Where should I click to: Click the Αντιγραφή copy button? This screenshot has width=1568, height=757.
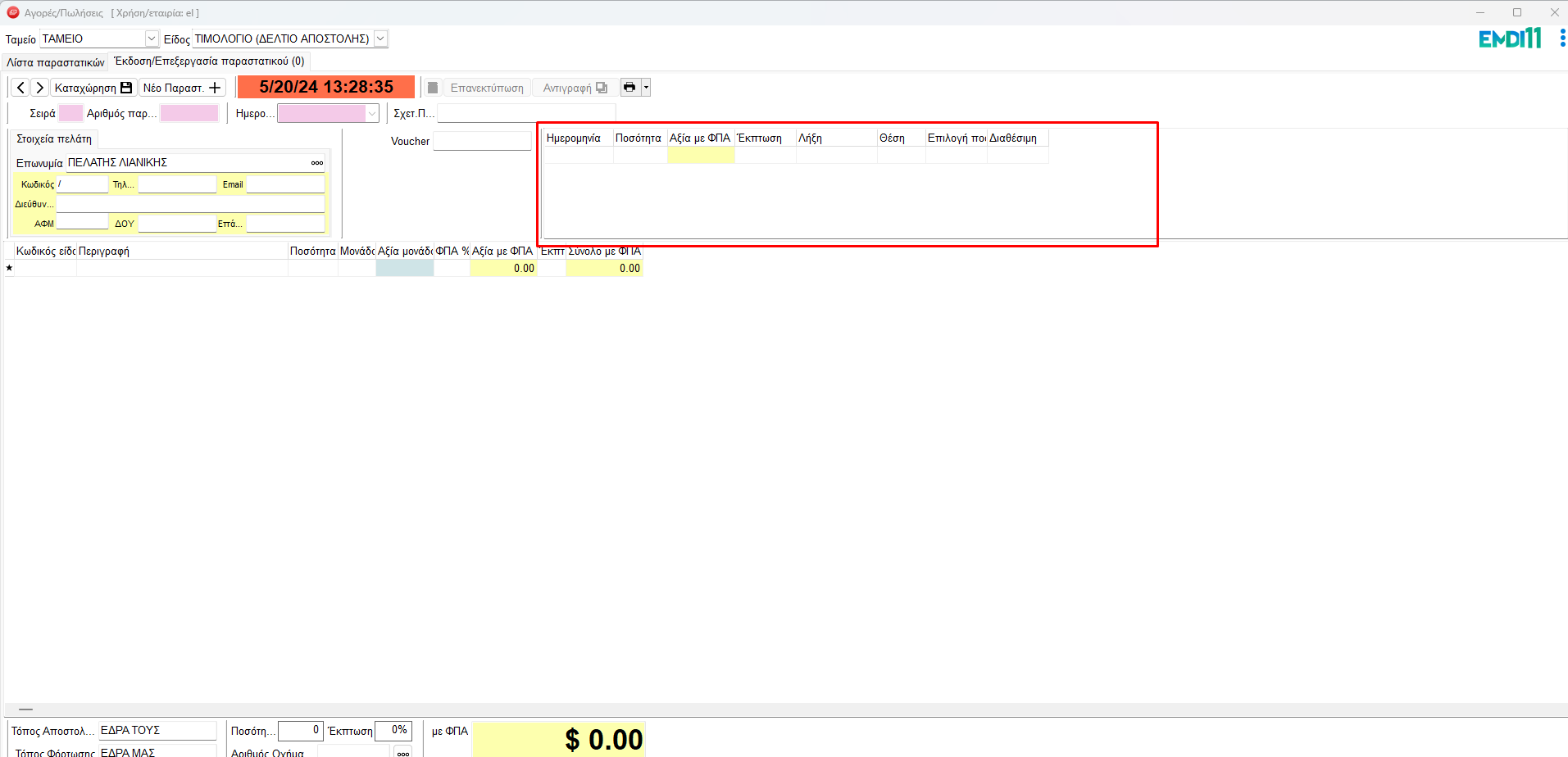pyautogui.click(x=575, y=88)
